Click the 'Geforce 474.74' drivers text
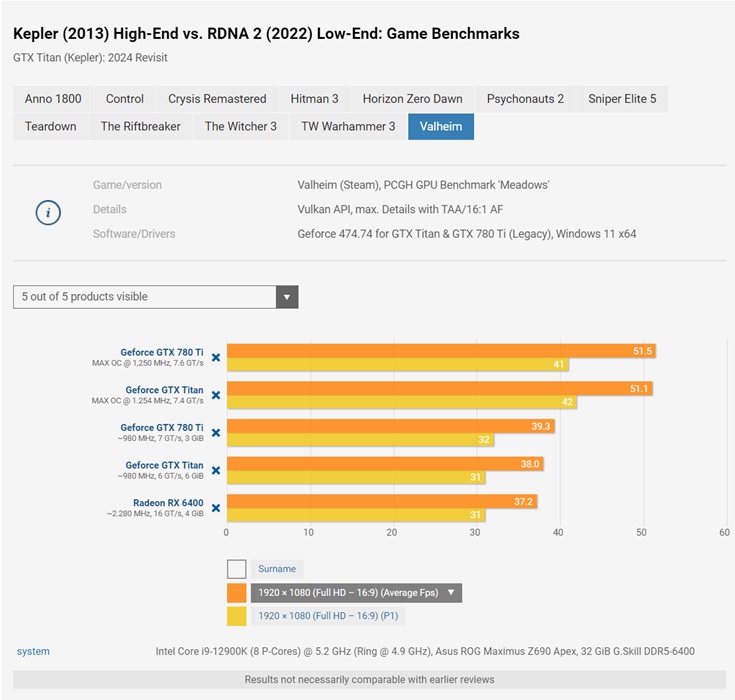This screenshot has height=700, width=735. 467,233
